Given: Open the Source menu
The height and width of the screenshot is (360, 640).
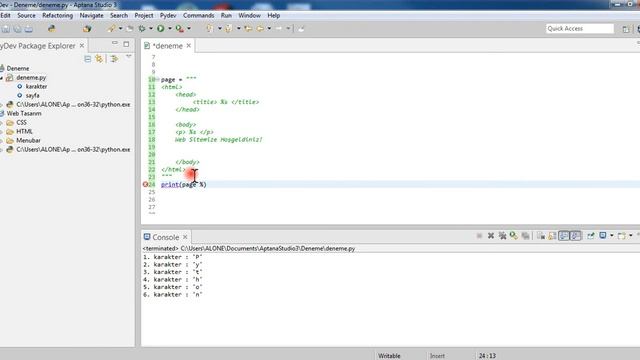Looking at the screenshot, I should pos(27,16).
